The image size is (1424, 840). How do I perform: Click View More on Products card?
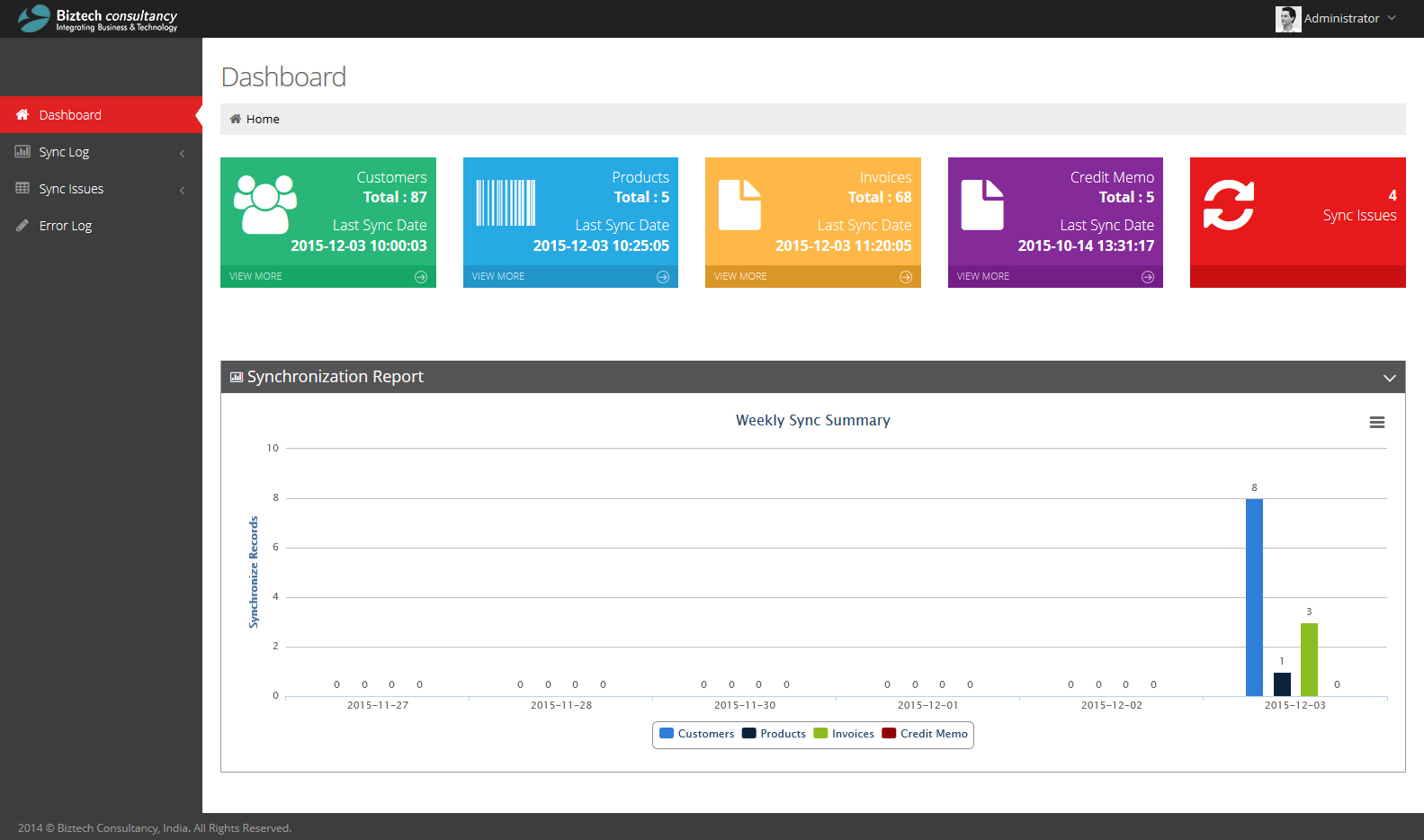(498, 276)
